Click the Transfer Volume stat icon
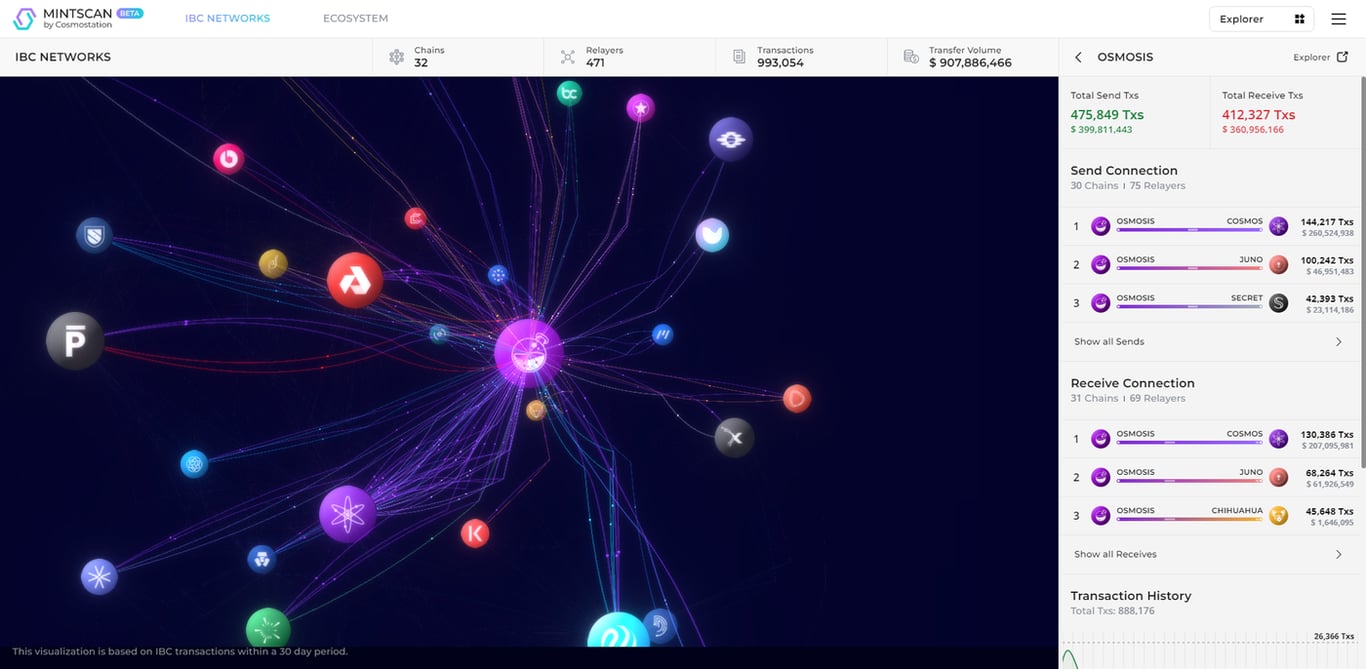This screenshot has height=669, width=1366. click(911, 57)
